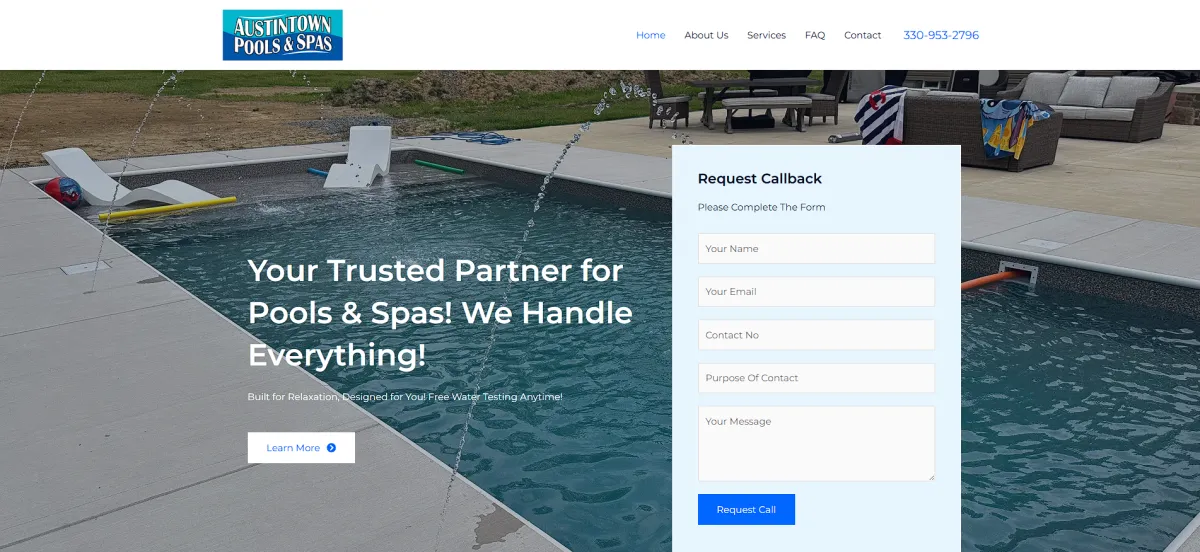This screenshot has width=1200, height=552.
Task: Open the Contact menu item
Action: 862,35
